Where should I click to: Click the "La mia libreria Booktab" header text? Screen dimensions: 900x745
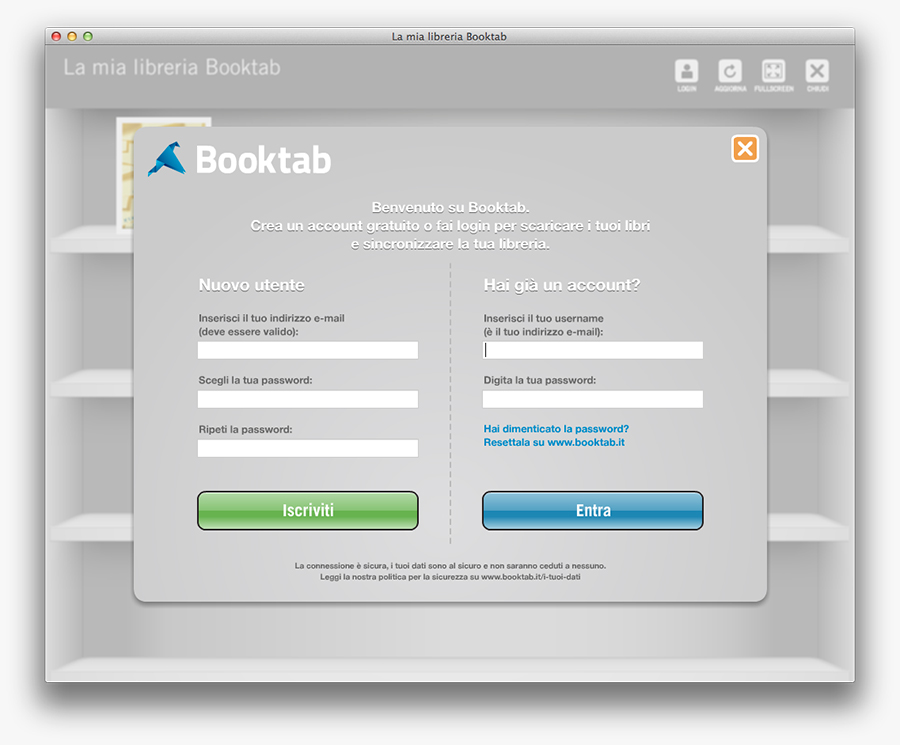tap(171, 67)
